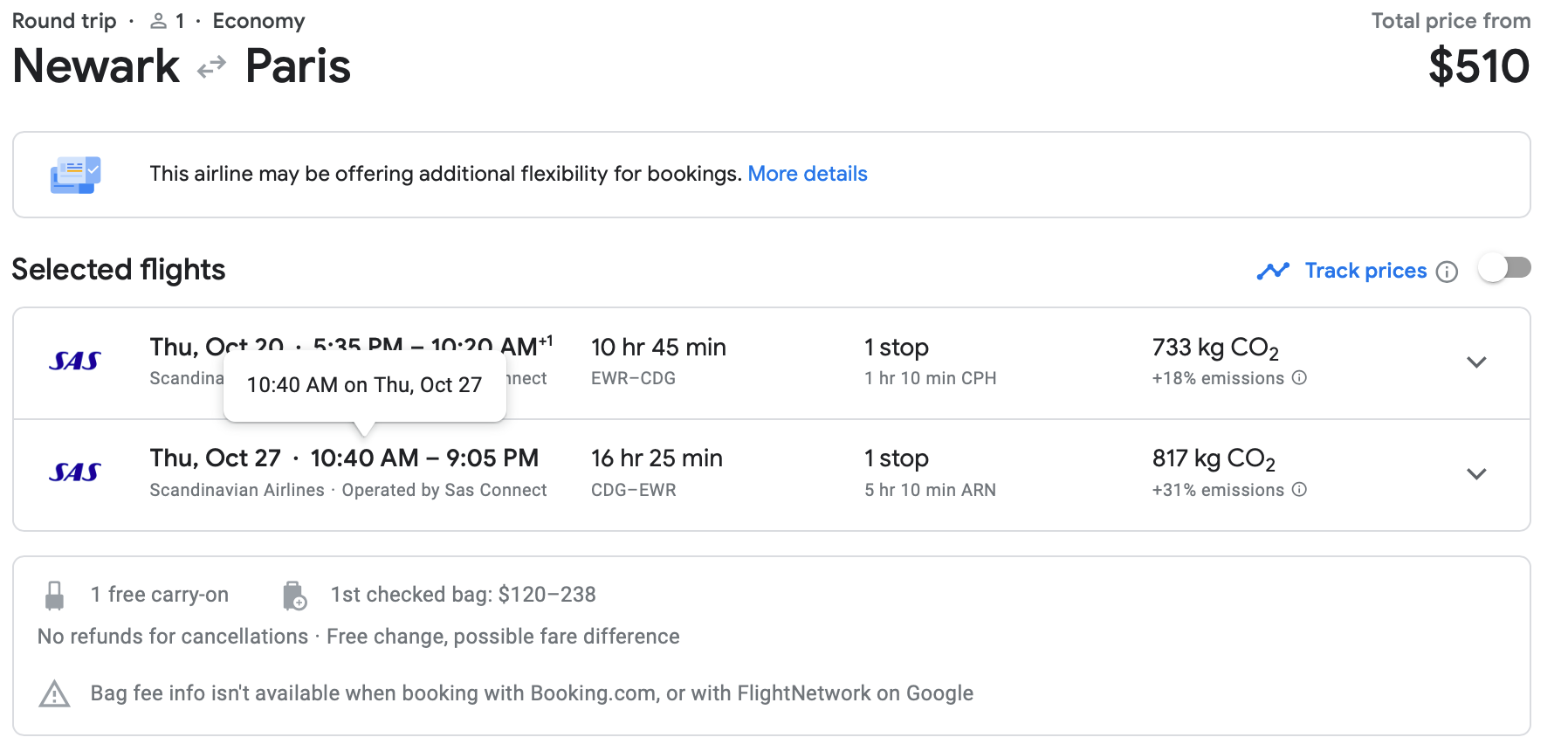Viewport: 1568px width, 751px height.
Task: Click the 1 stop ARN layover text
Action: pyautogui.click(x=930, y=490)
